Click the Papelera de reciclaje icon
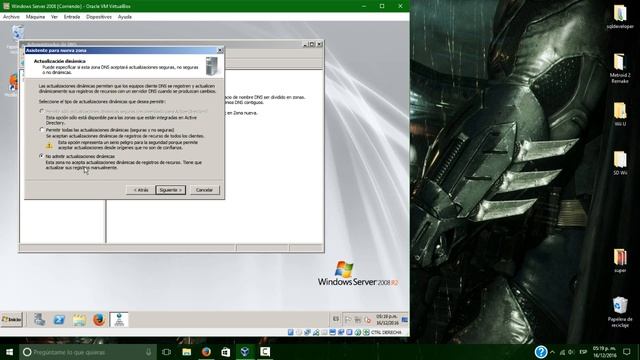 tap(620, 312)
